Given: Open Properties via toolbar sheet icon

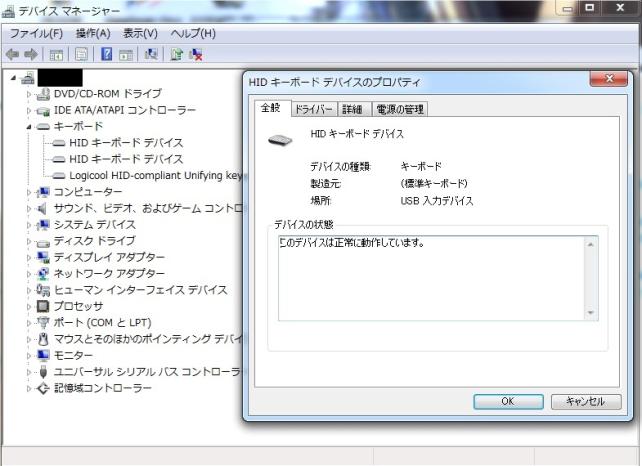Looking at the screenshot, I should coord(81,54).
